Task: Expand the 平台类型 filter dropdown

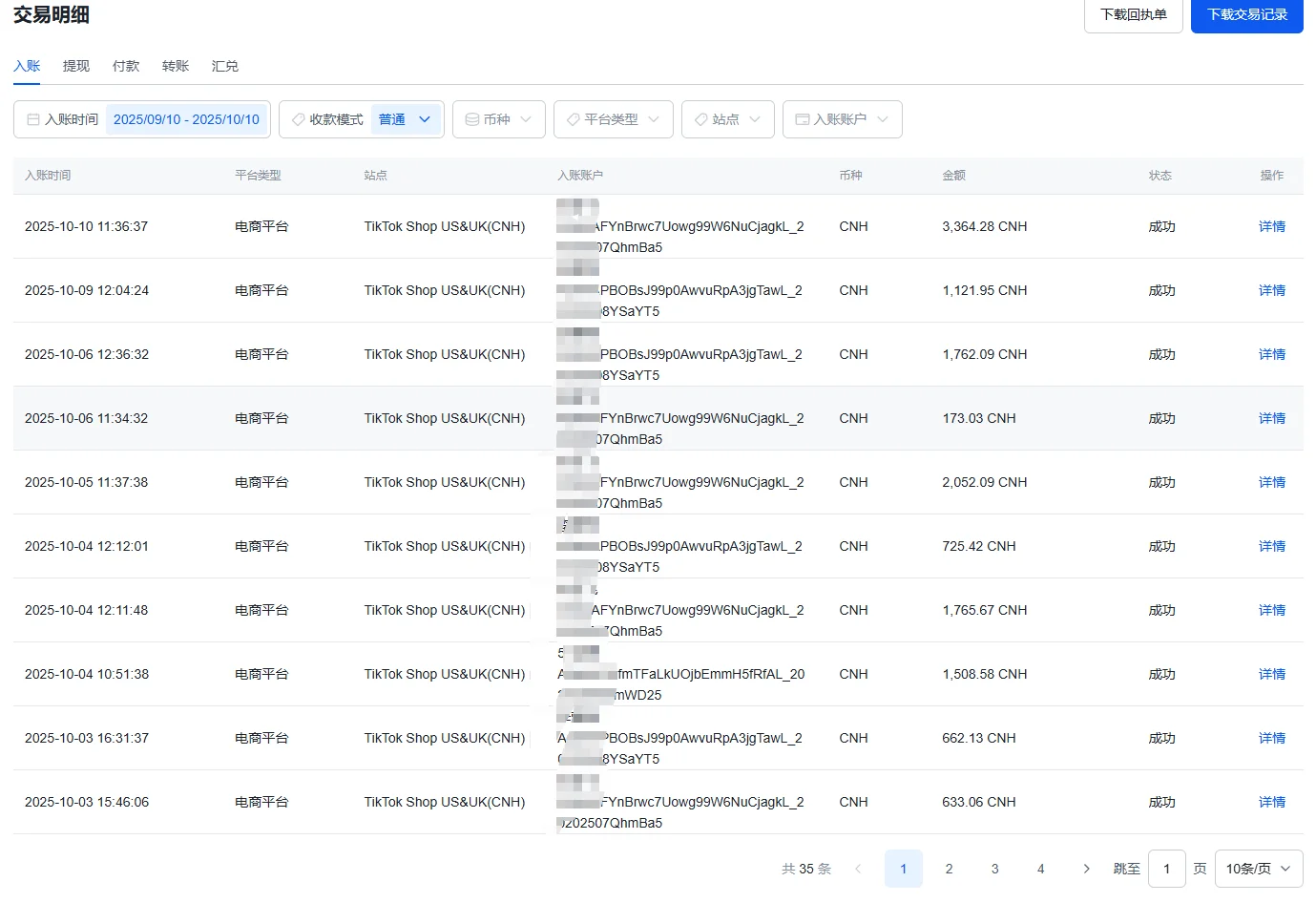Action: click(x=614, y=119)
